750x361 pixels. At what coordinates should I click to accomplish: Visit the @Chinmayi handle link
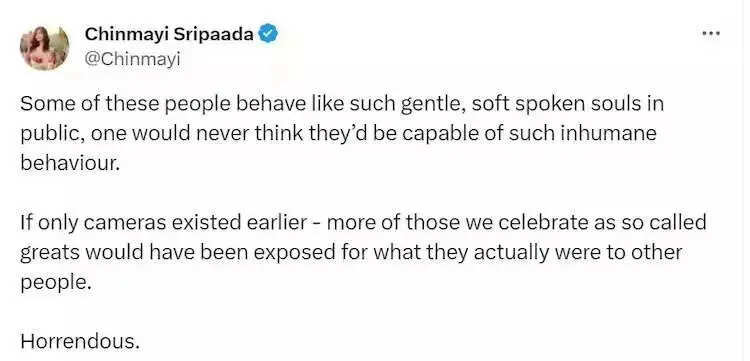point(132,60)
